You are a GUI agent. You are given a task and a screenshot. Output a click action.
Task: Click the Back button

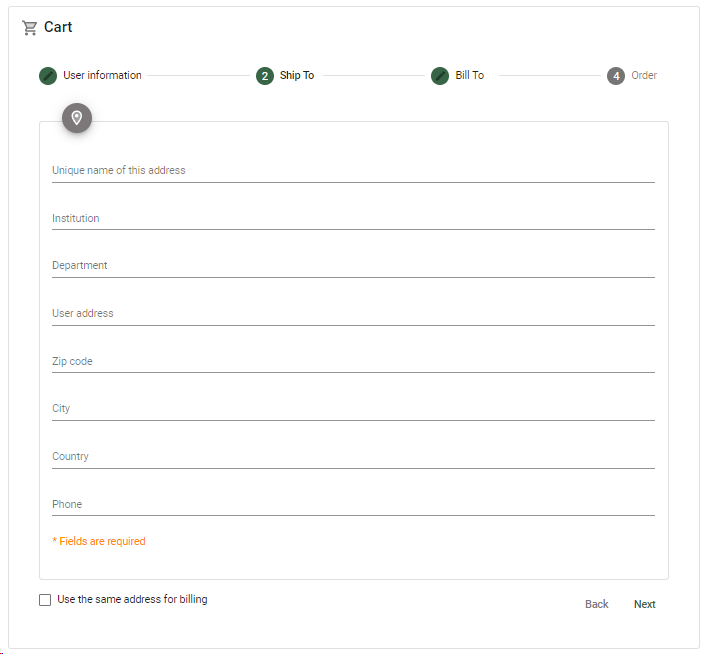(596, 604)
